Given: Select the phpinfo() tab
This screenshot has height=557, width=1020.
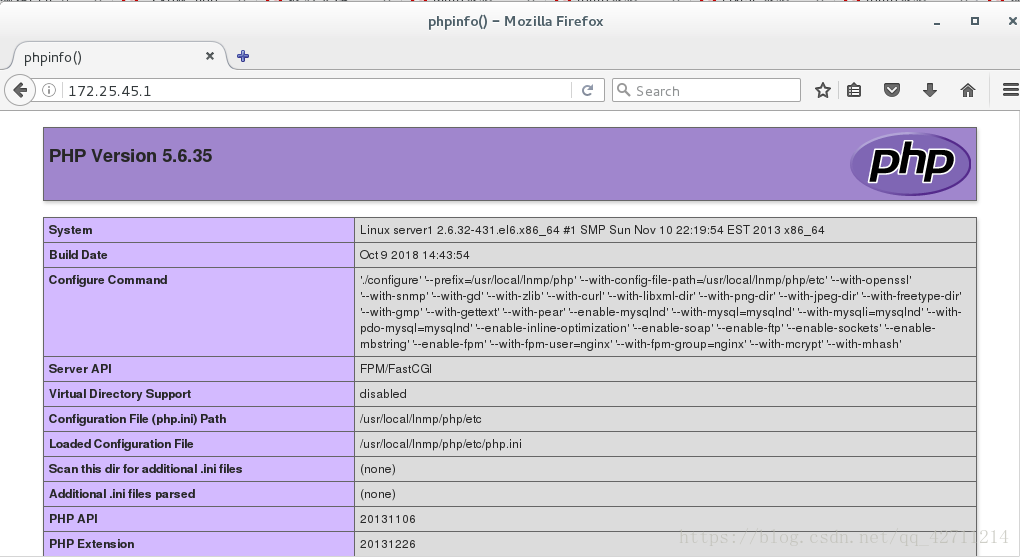Looking at the screenshot, I should point(117,57).
